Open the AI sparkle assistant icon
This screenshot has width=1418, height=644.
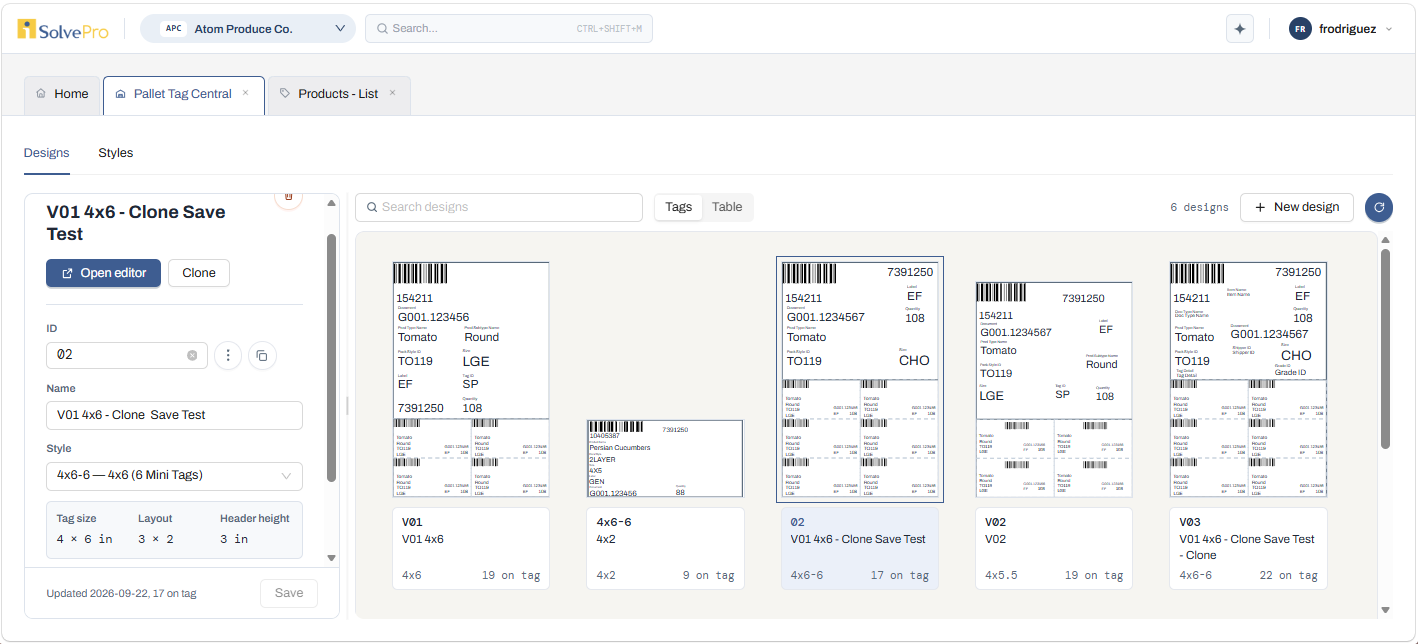pos(1240,29)
